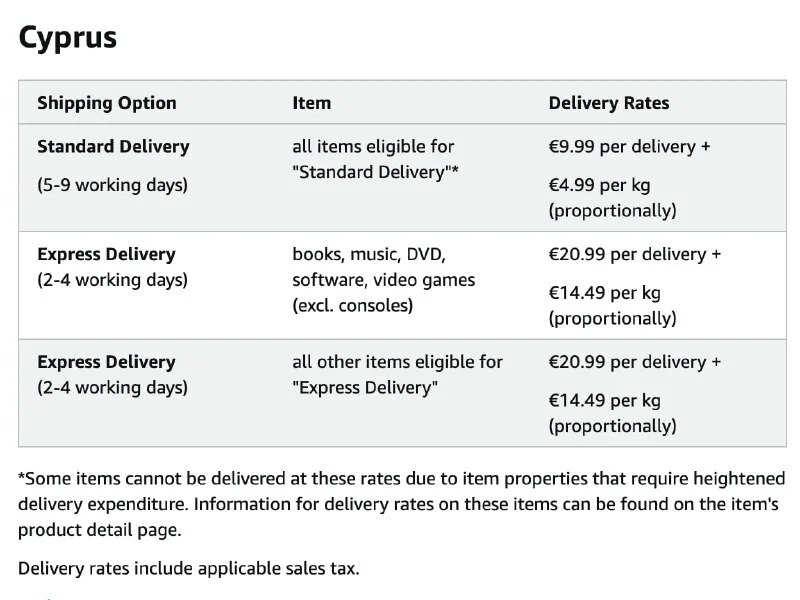Click the asterisk footnote about heightened delivery expenditure
The height and width of the screenshot is (600, 800).
tap(398, 504)
